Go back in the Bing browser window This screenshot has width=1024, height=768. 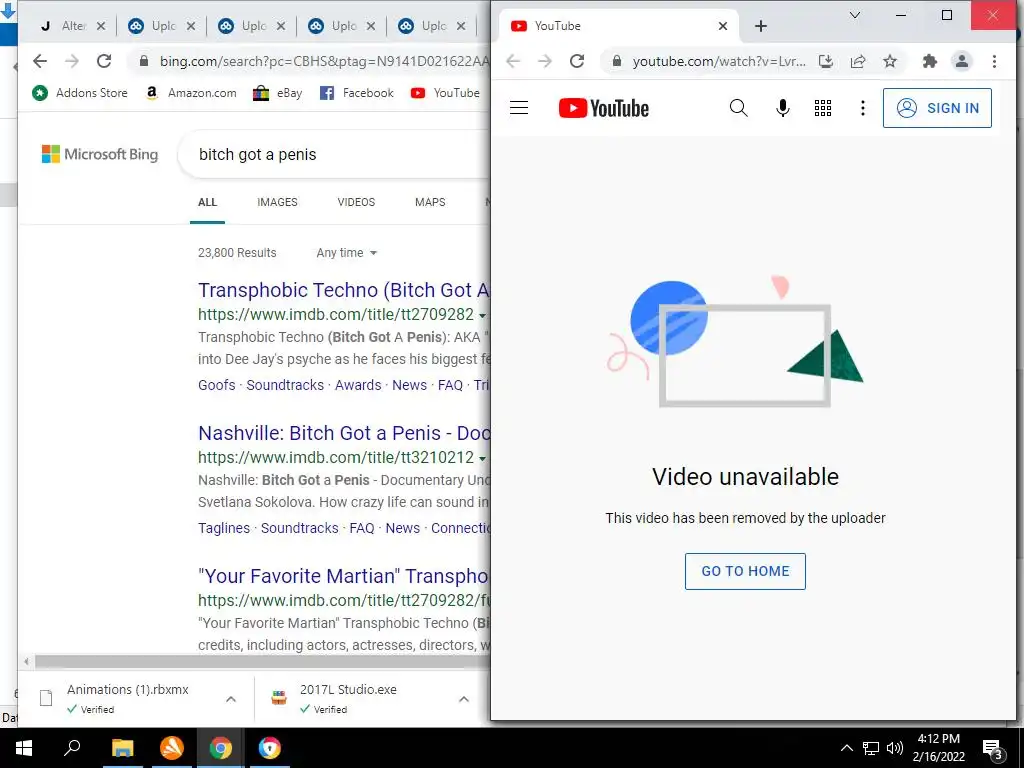(40, 61)
